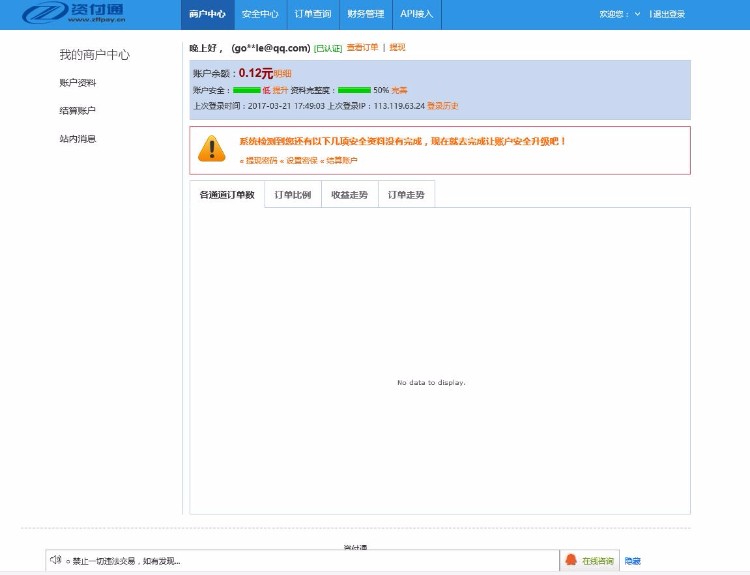This screenshot has width=750, height=575.
Task: Expand the 欢迎您 account dropdown arrow
Action: [x=637, y=14]
